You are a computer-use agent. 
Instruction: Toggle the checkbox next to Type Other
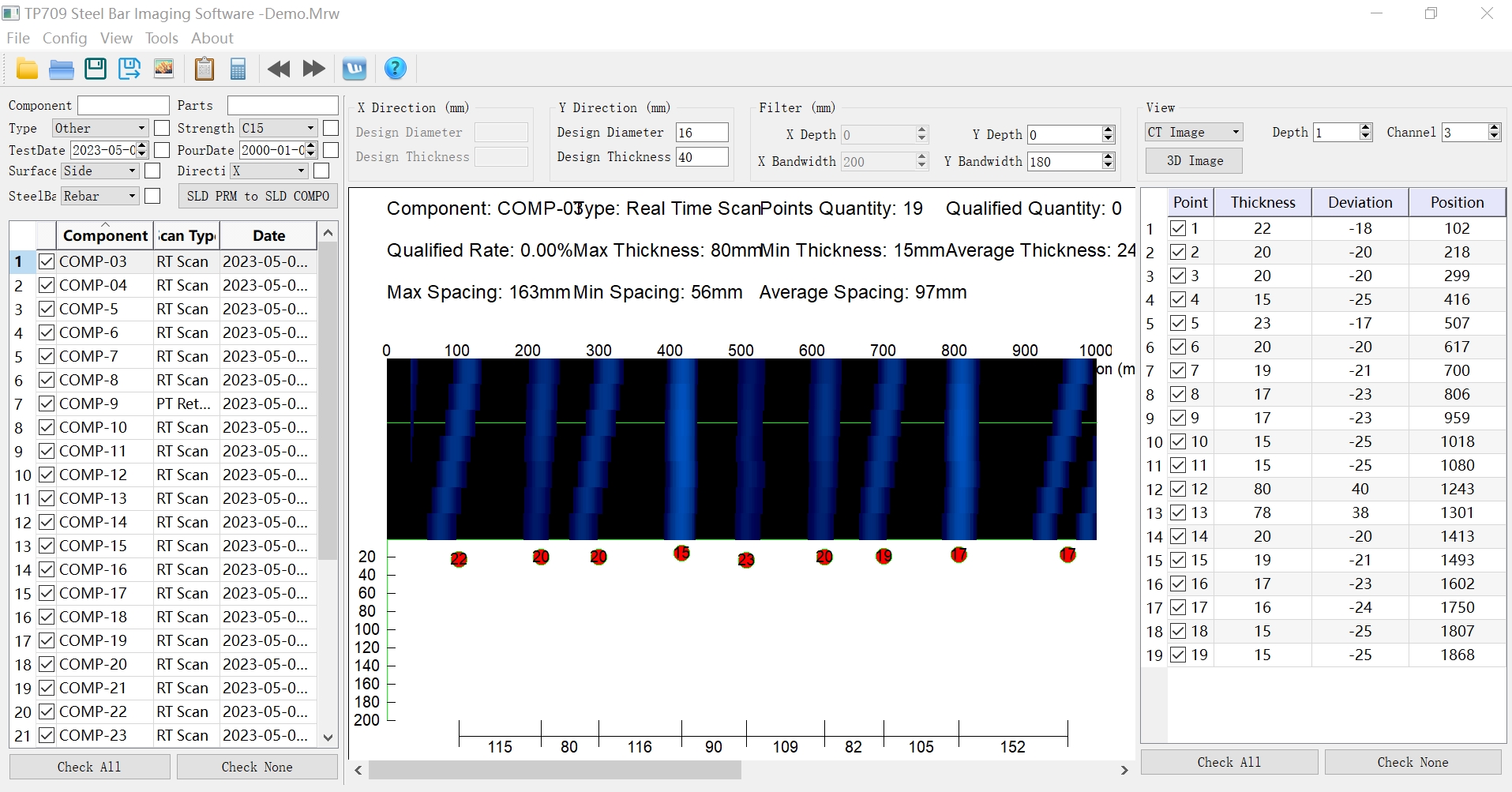tap(162, 128)
